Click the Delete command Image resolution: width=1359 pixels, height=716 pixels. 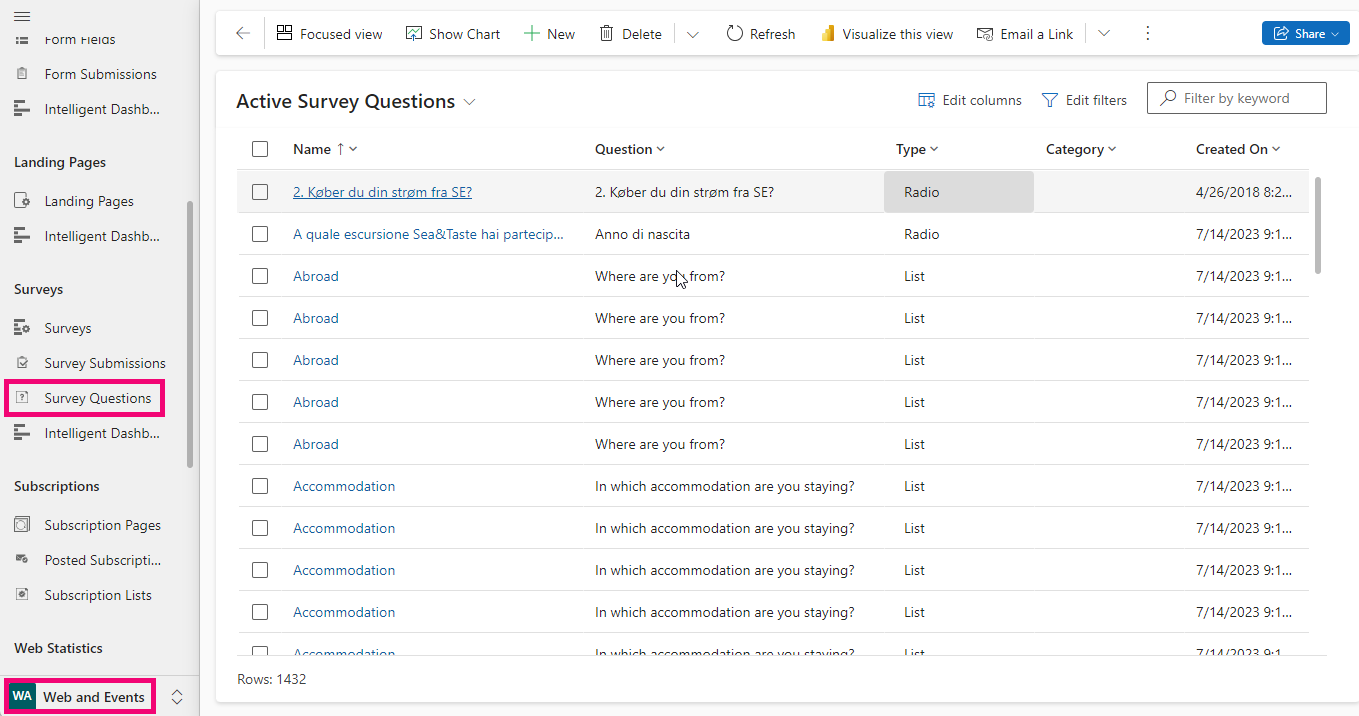tap(630, 34)
